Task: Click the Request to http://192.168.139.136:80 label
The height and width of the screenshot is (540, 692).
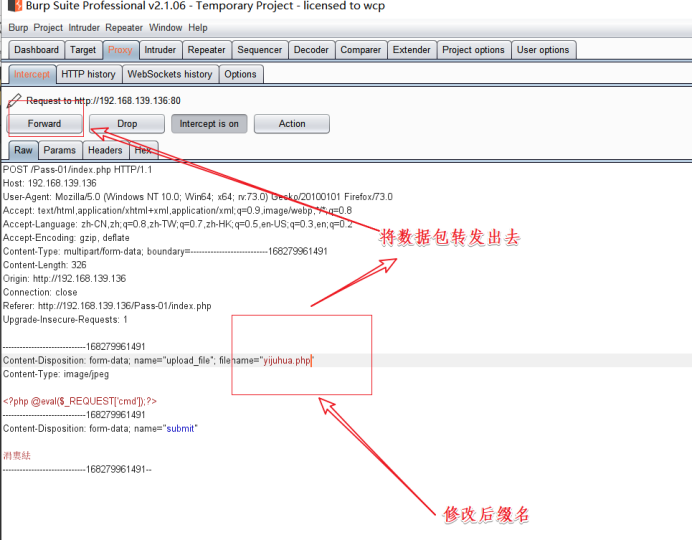Action: [103, 101]
